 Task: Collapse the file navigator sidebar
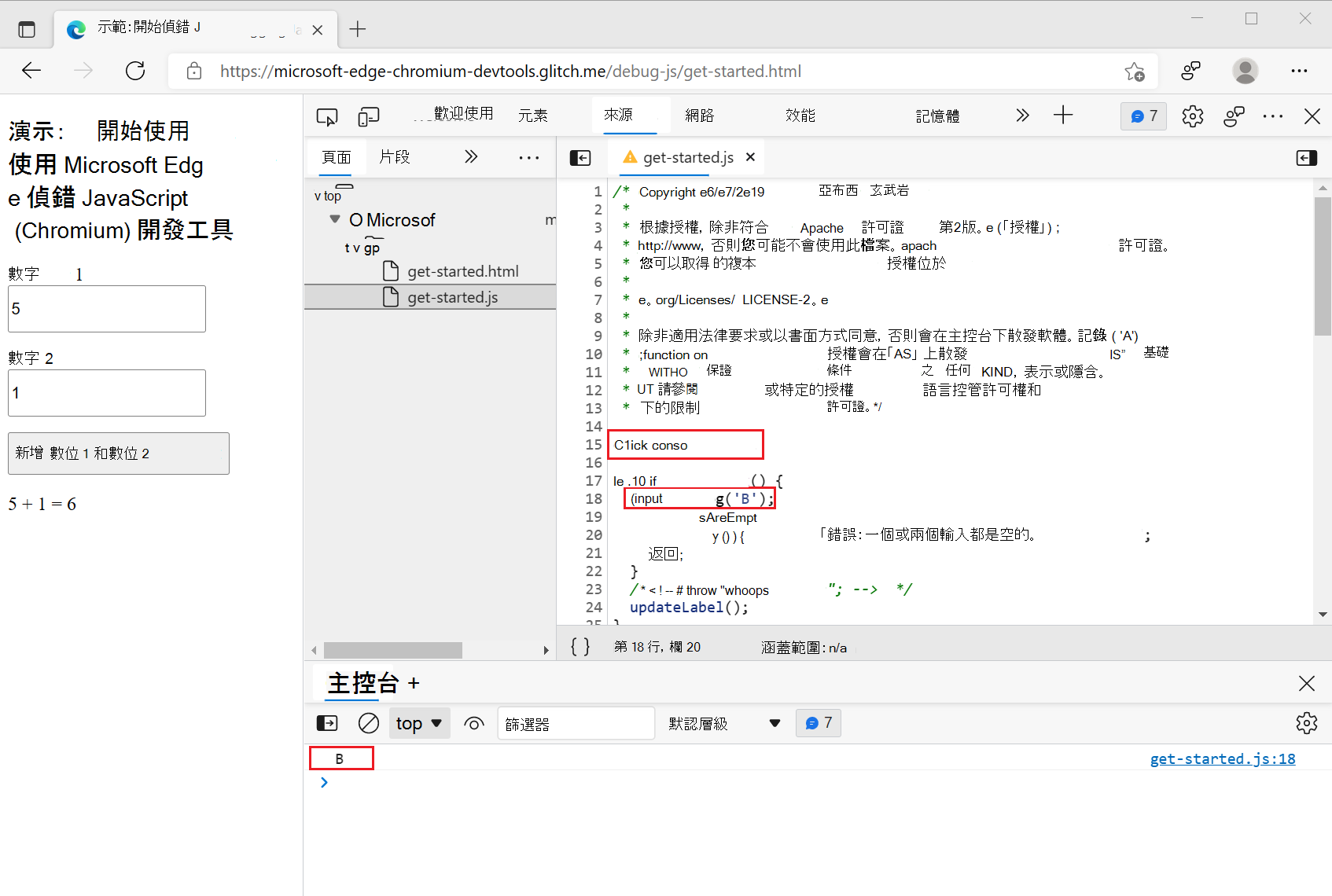coord(580,157)
